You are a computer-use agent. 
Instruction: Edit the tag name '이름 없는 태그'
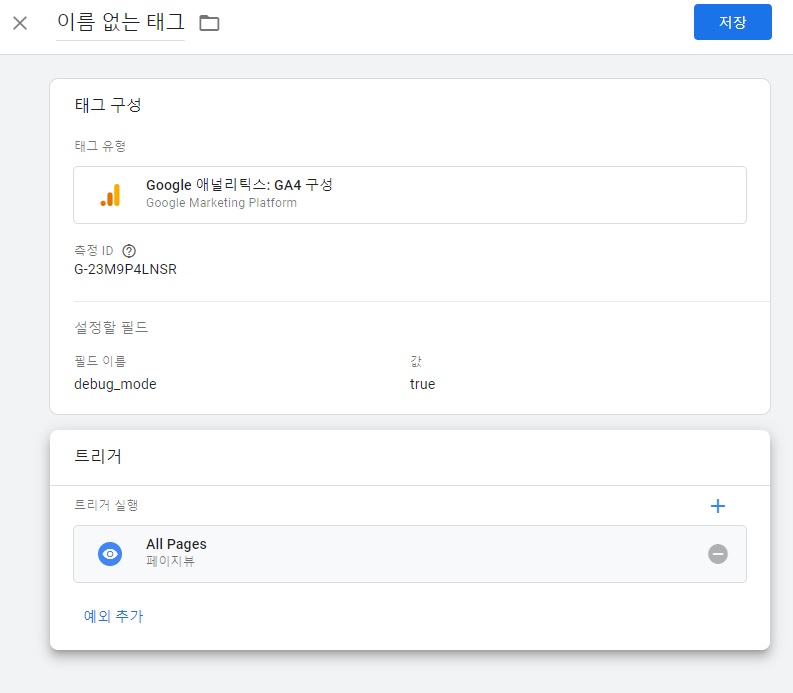pyautogui.click(x=120, y=23)
